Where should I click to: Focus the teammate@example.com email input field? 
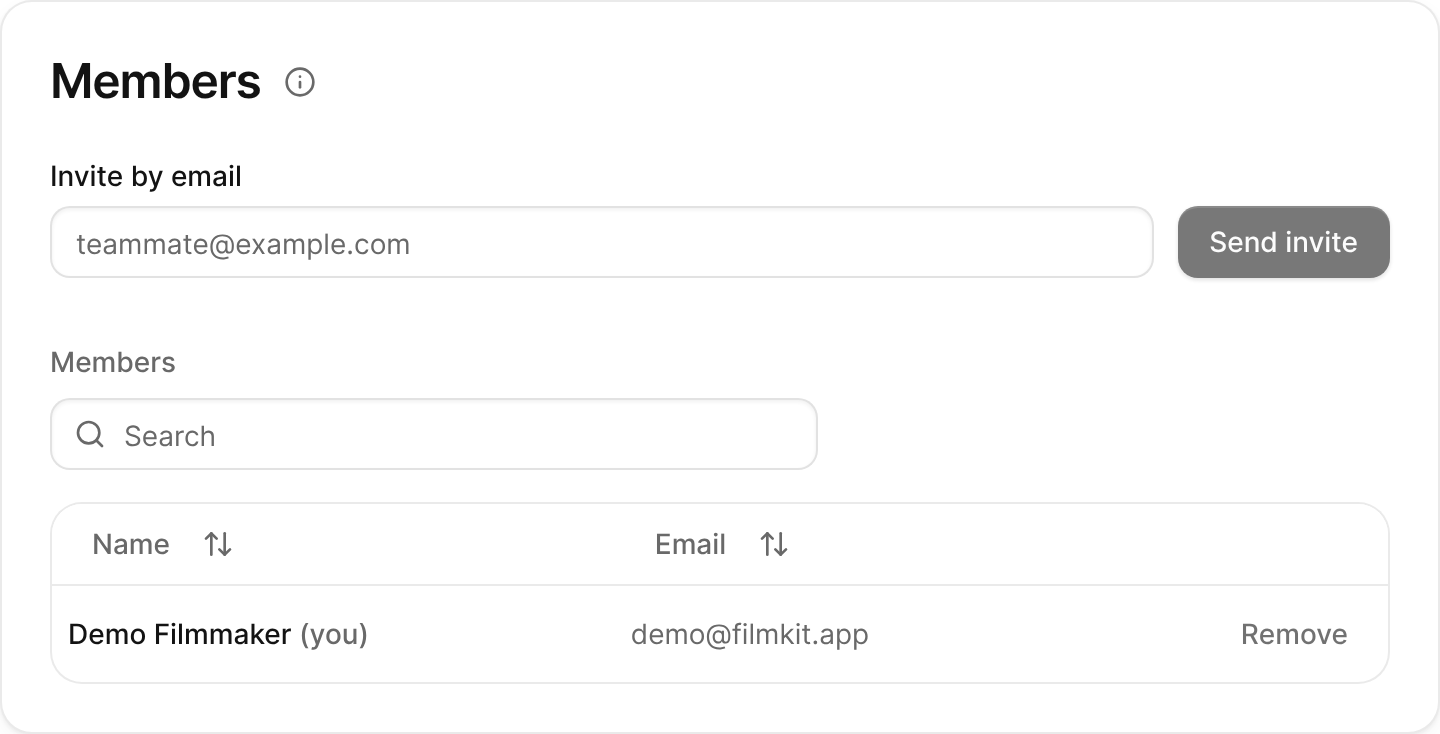pyautogui.click(x=602, y=242)
